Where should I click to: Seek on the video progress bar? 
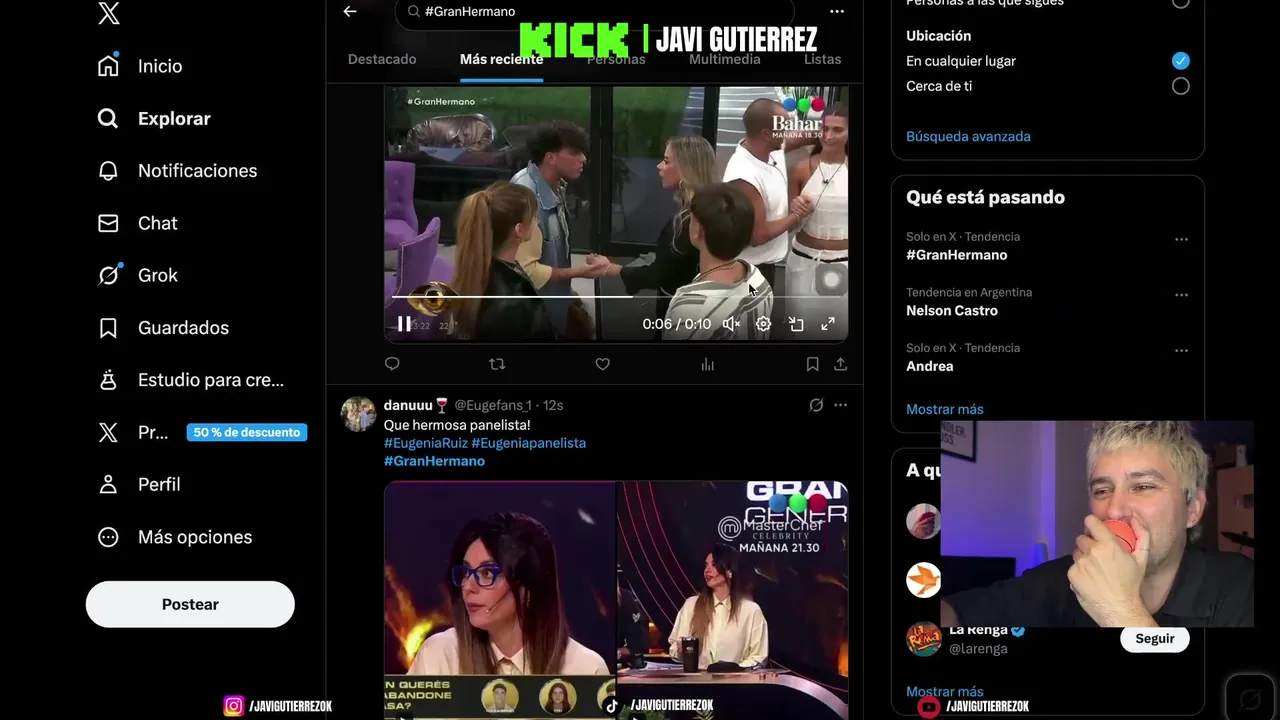(x=616, y=297)
